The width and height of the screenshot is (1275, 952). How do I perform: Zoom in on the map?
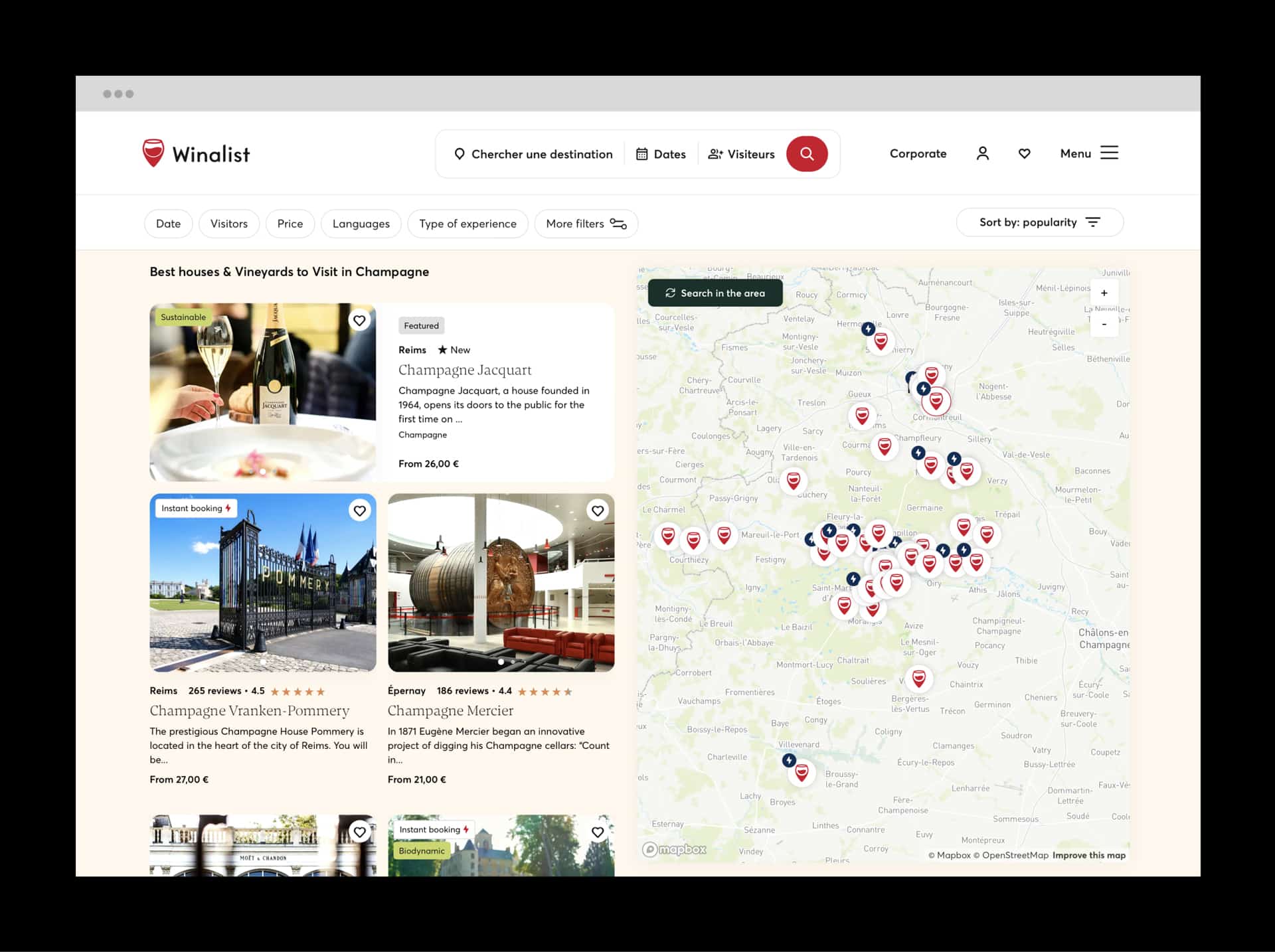click(1104, 293)
